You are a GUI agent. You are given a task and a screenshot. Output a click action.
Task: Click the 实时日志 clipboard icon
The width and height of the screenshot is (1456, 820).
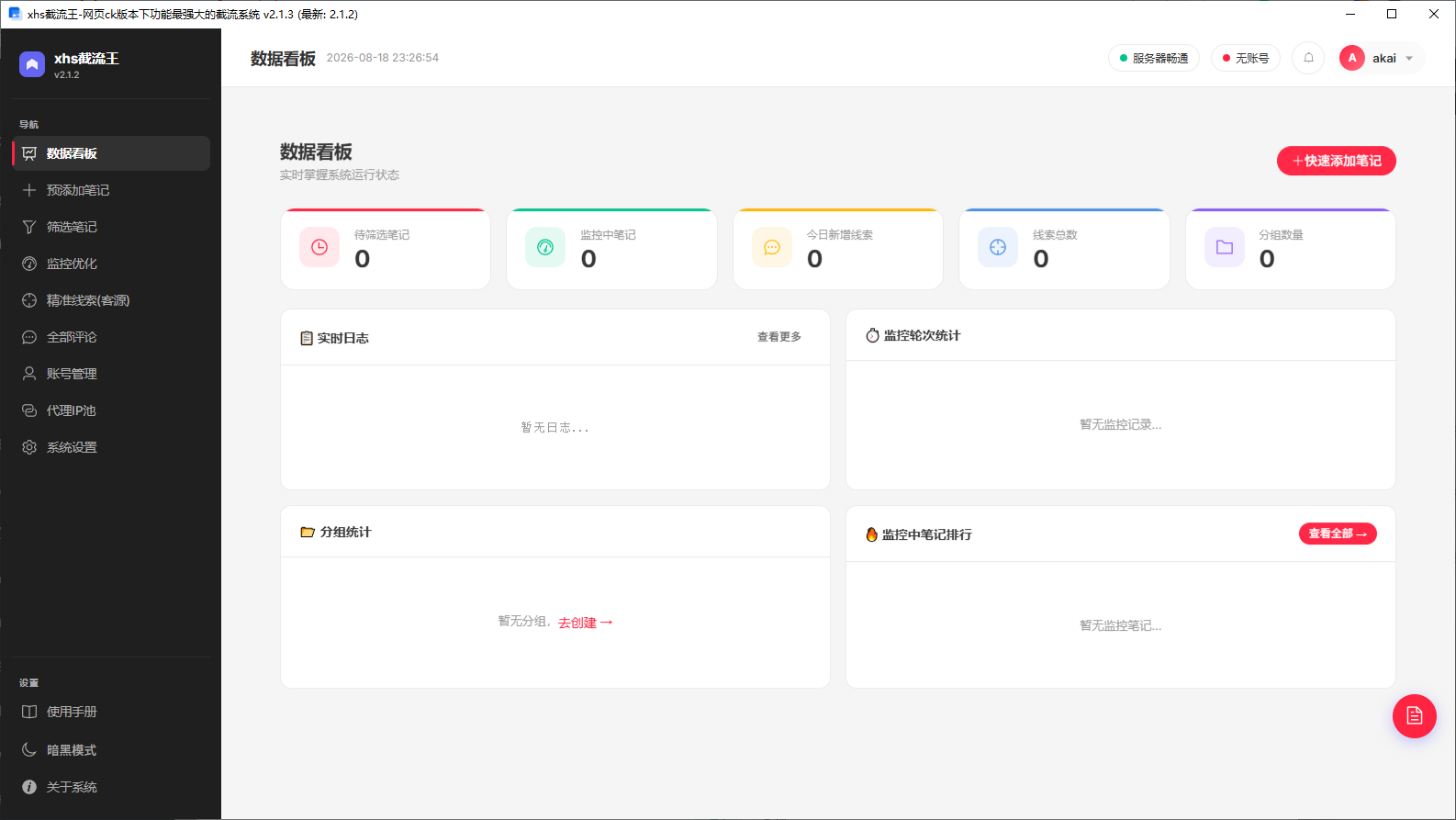(307, 338)
